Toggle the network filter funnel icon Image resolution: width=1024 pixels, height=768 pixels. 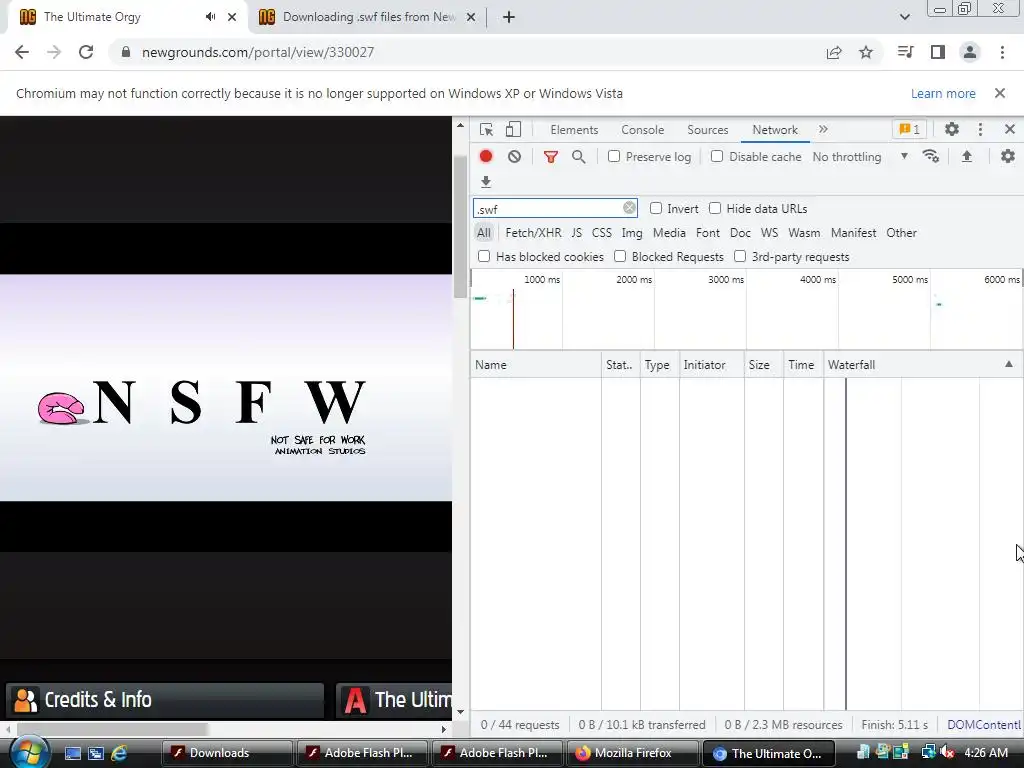[x=551, y=157]
